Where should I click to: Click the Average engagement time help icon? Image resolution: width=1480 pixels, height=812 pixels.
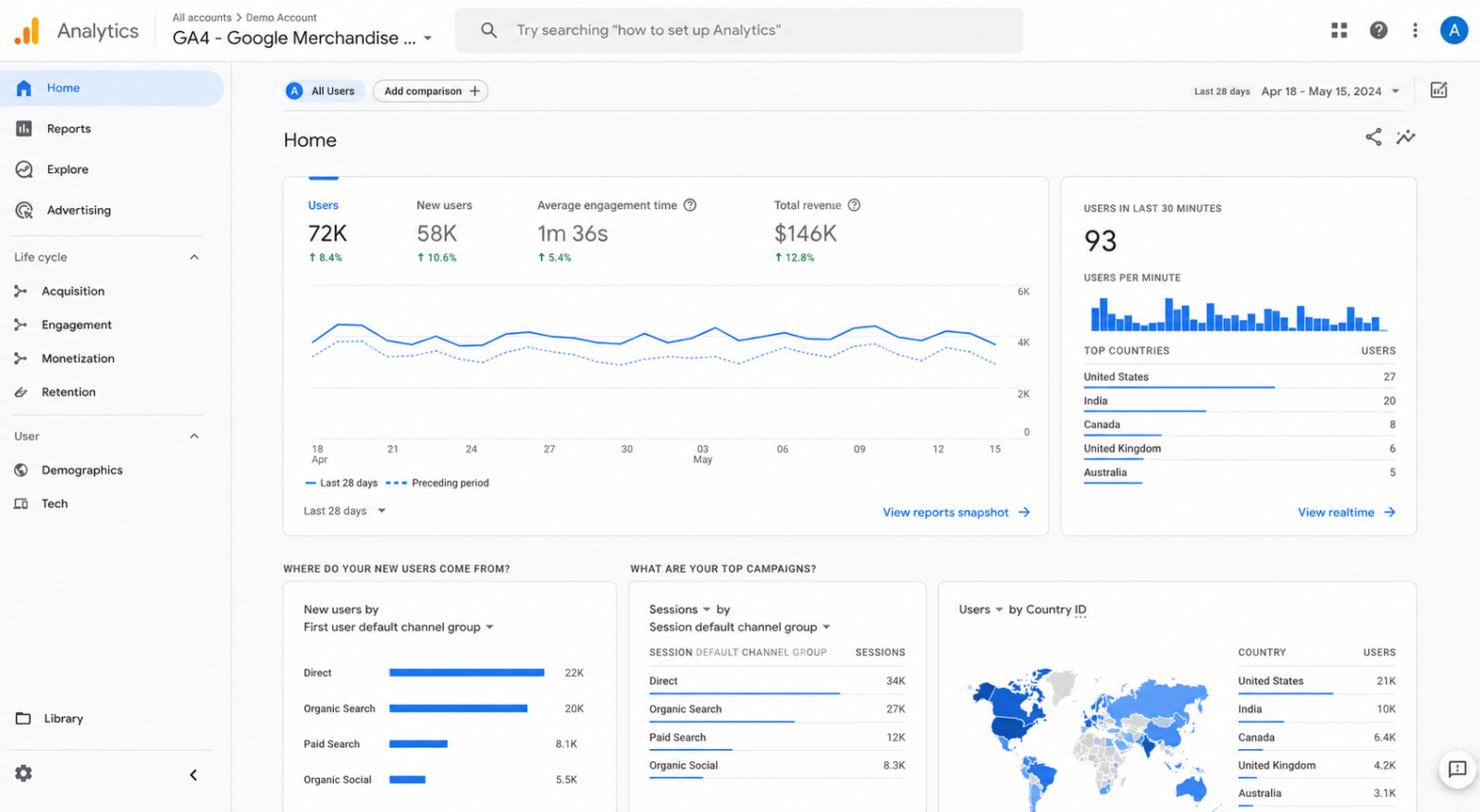tap(690, 205)
